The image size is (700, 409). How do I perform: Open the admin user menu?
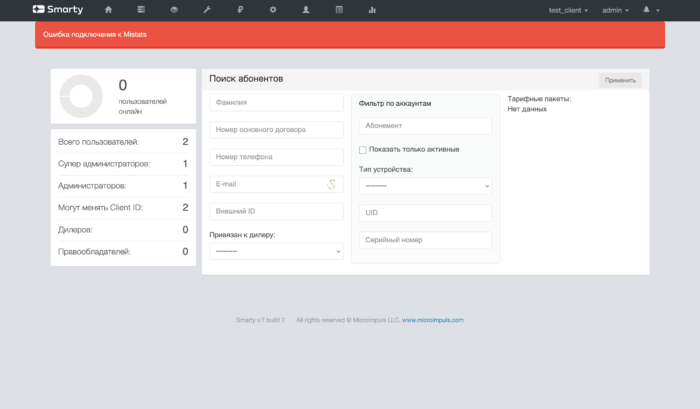pyautogui.click(x=615, y=10)
